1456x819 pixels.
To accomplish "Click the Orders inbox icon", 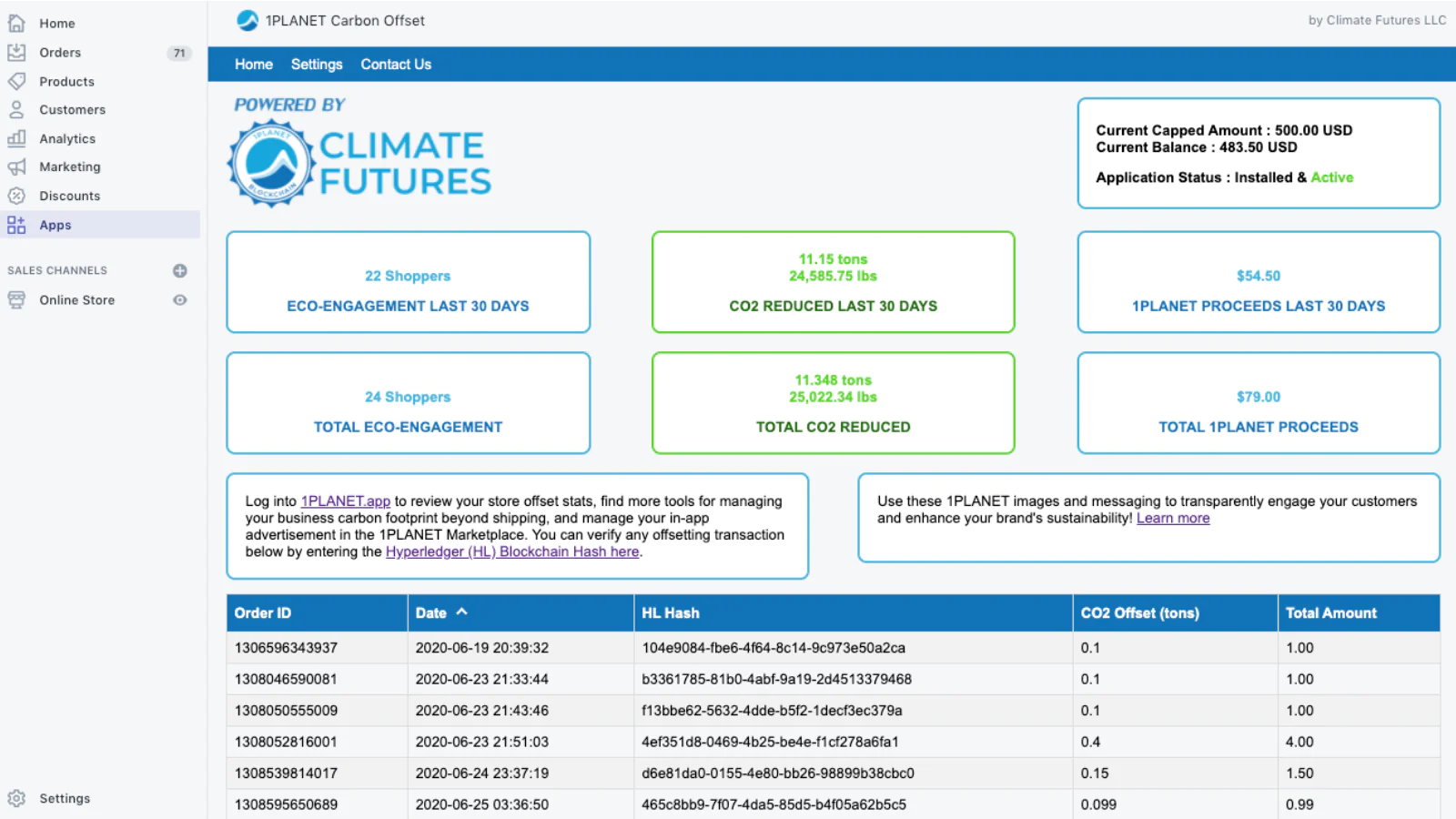I will [x=16, y=52].
